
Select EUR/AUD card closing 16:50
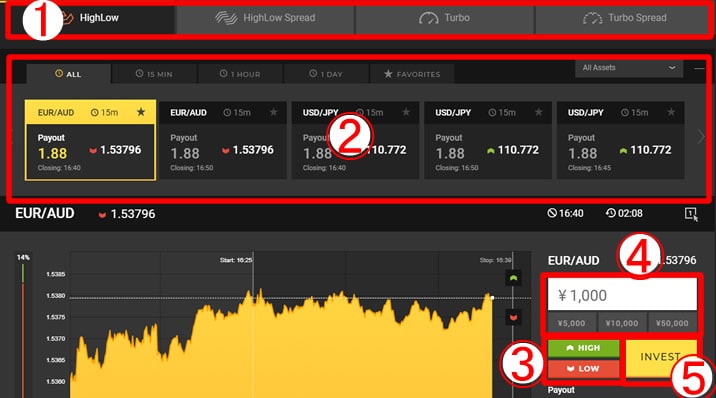pyautogui.click(x=223, y=140)
